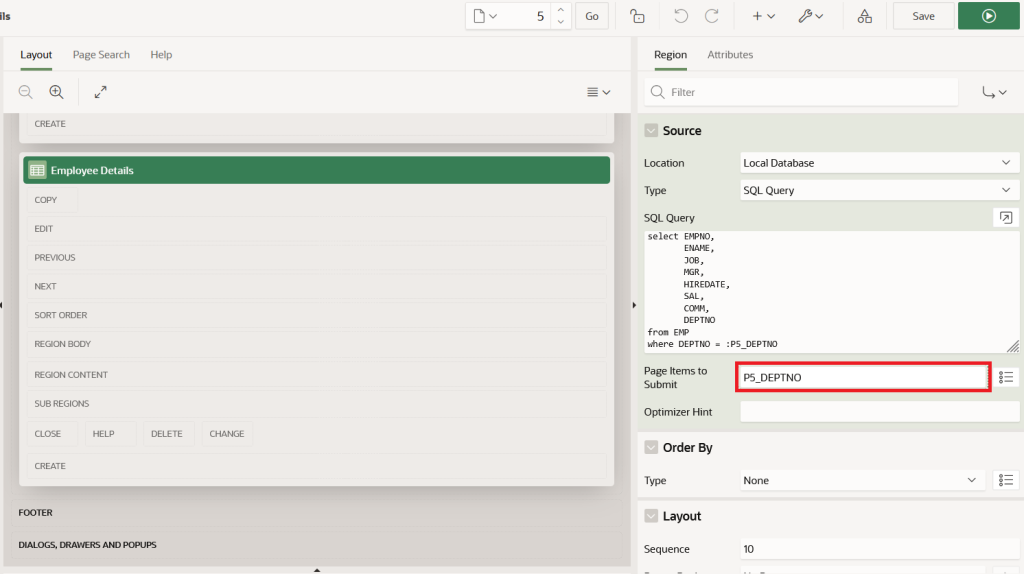Click the bottom pane collapse arrow
The width and height of the screenshot is (1024, 574).
tap(317, 570)
